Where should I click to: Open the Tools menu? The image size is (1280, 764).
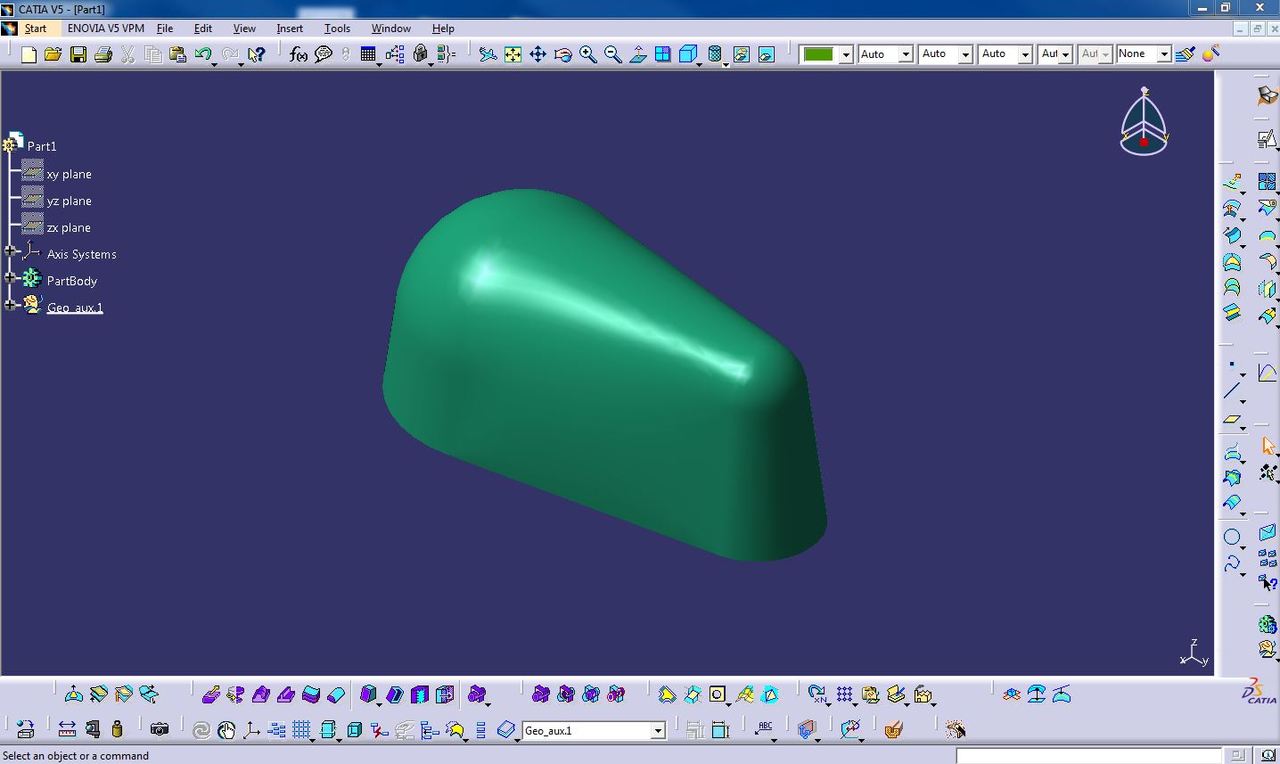[x=337, y=28]
